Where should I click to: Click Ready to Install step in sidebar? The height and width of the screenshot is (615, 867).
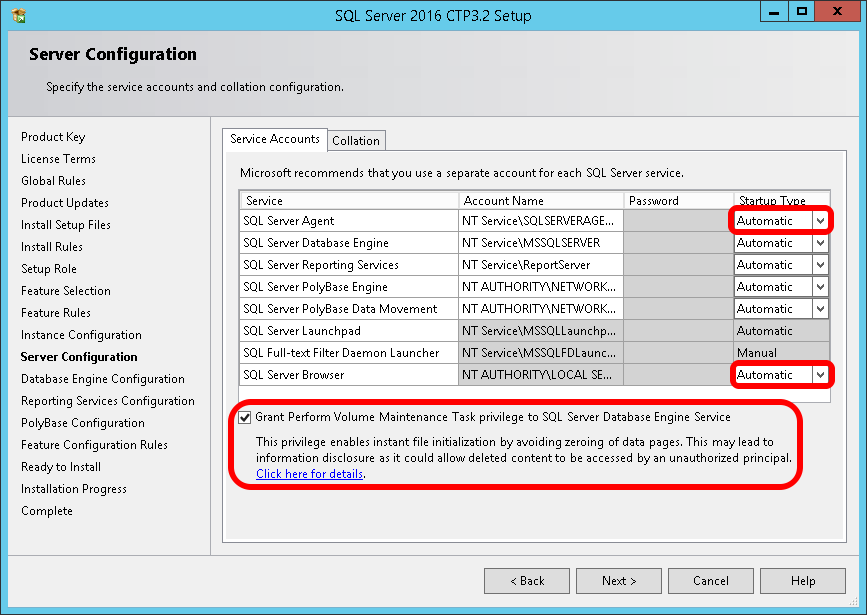pyautogui.click(x=61, y=467)
